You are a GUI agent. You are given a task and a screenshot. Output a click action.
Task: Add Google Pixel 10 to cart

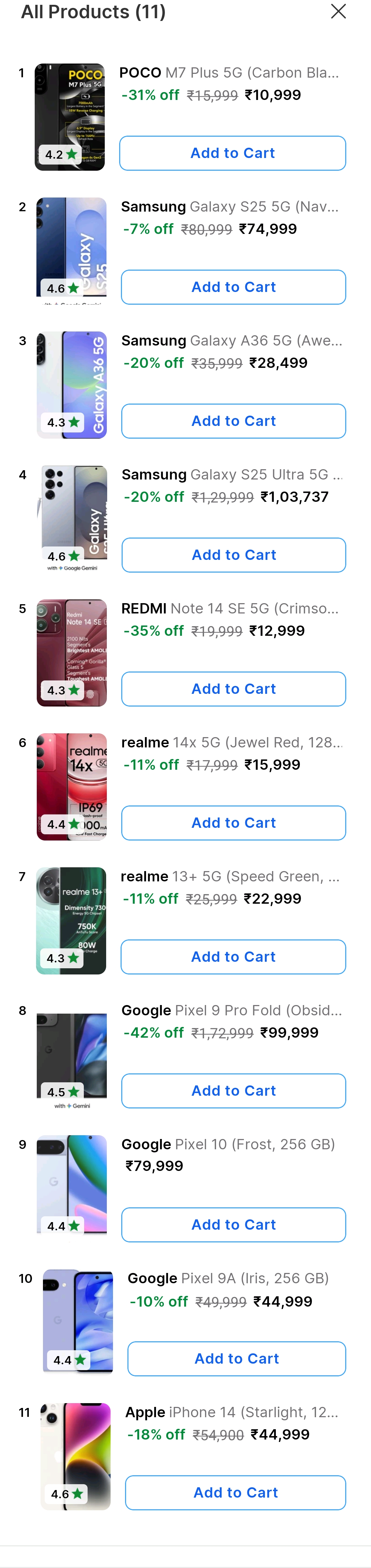coord(233,1225)
